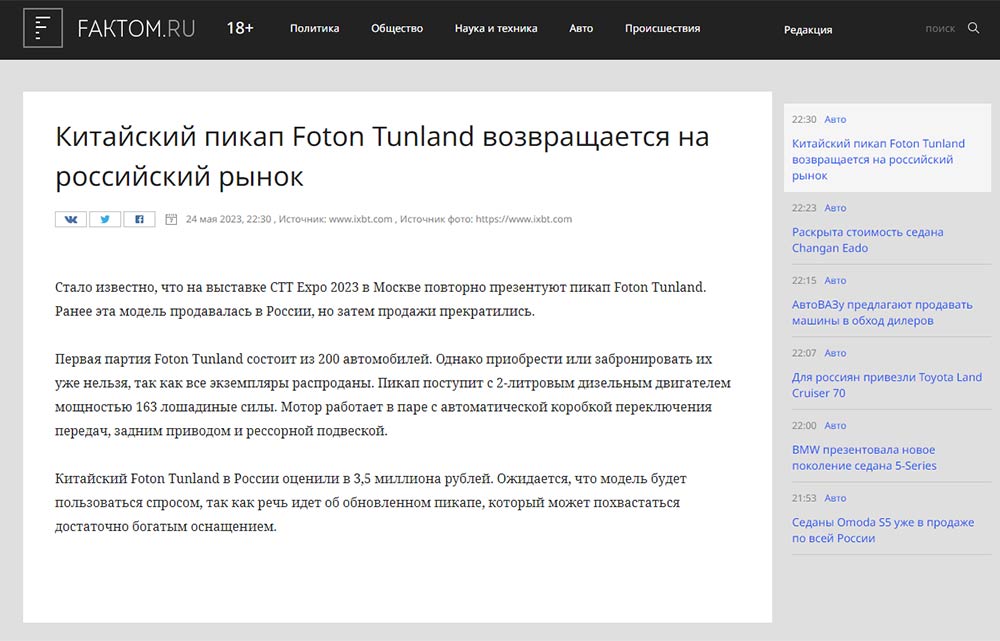Share article on Twitter
This screenshot has width=1000, height=641.
pyautogui.click(x=105, y=219)
